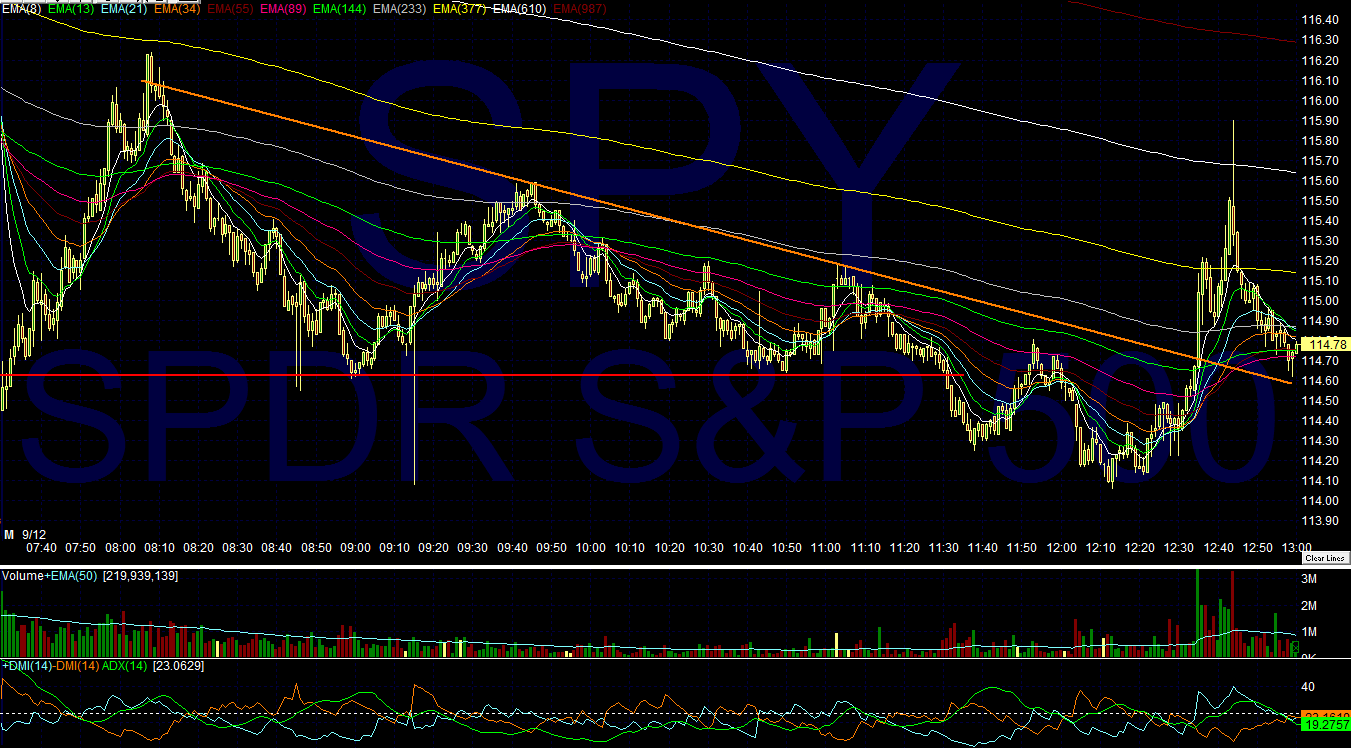This screenshot has width=1351, height=748.
Task: Select the EMA(377) indicator label
Action: 461,8
